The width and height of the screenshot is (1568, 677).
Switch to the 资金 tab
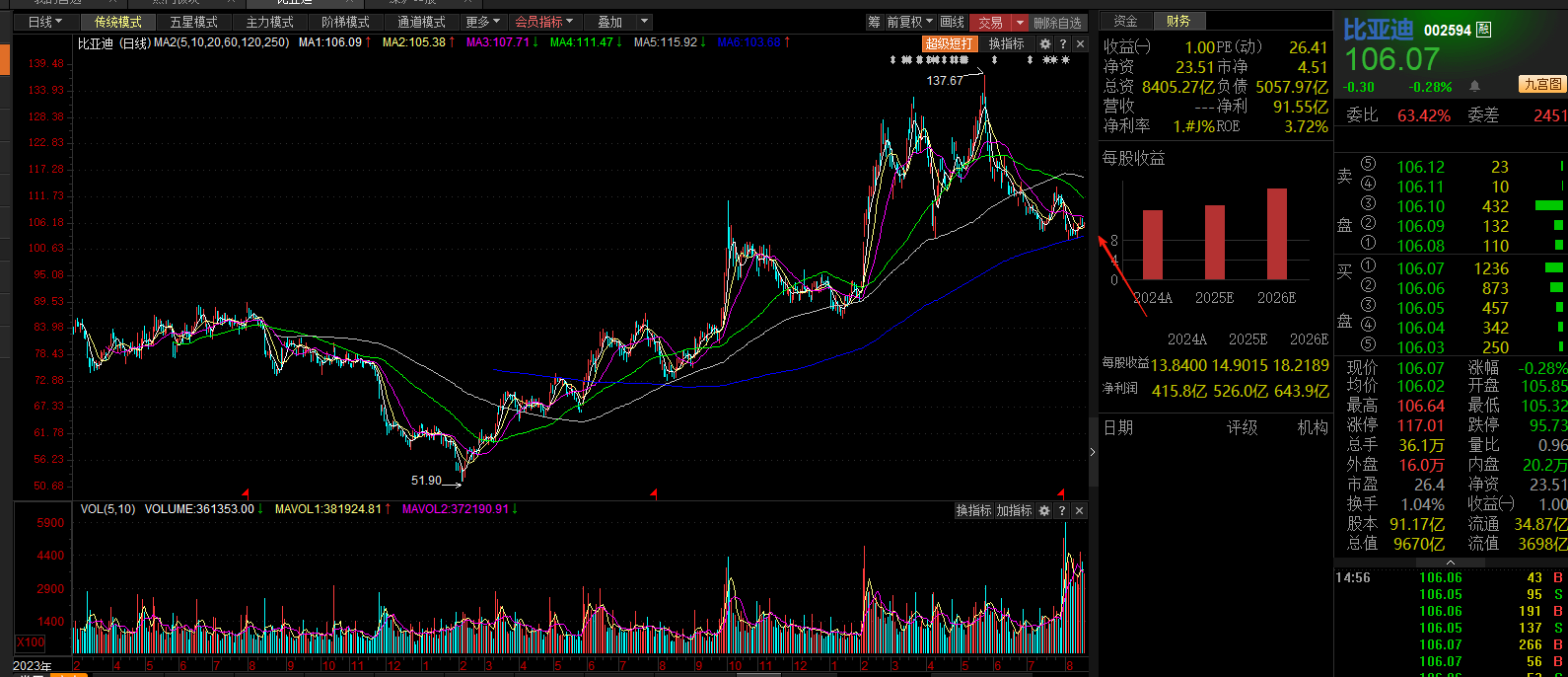point(1125,21)
